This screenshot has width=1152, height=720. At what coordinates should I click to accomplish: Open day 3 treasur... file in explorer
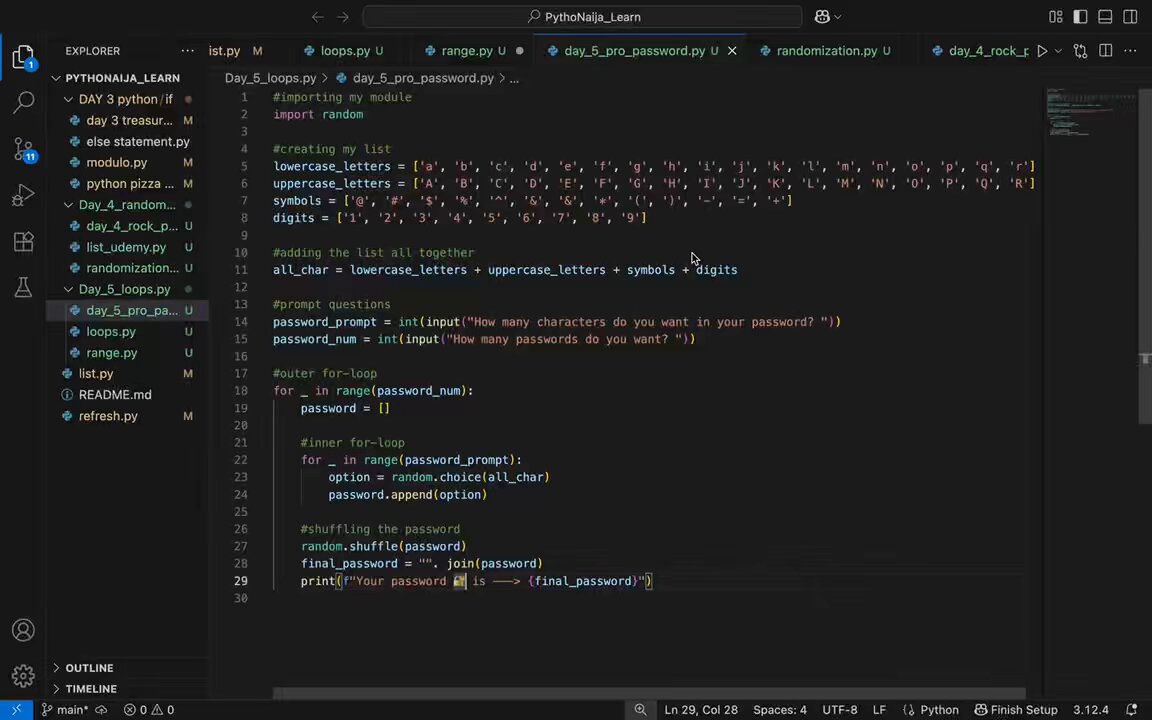pyautogui.click(x=128, y=120)
